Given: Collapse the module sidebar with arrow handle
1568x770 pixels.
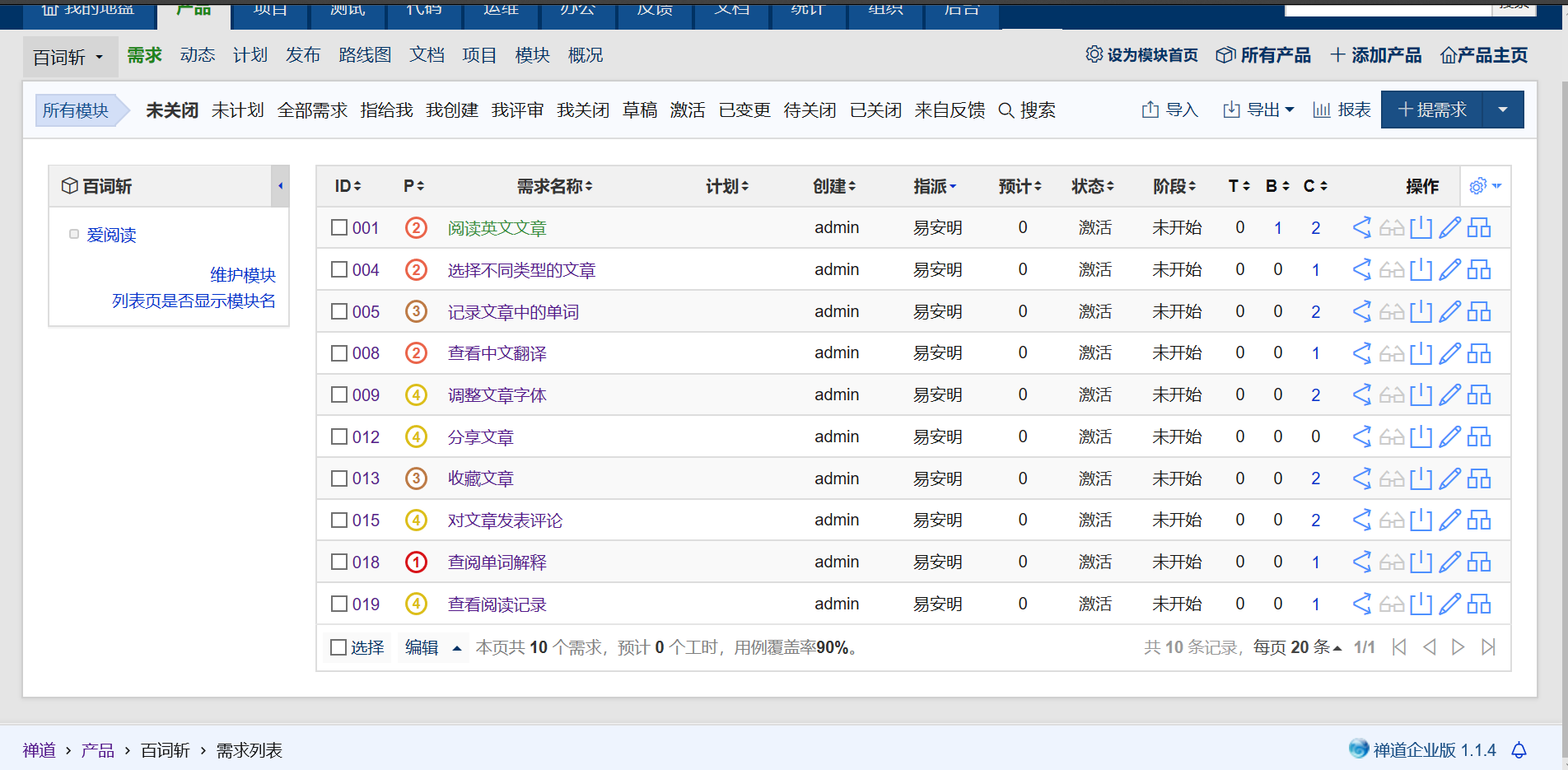Looking at the screenshot, I should 280,186.
